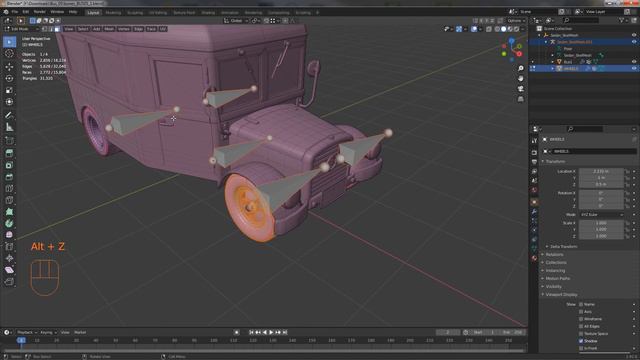Click the viewport zoom magnifier icon
Screen dimensions: 640x360
pos(520,69)
